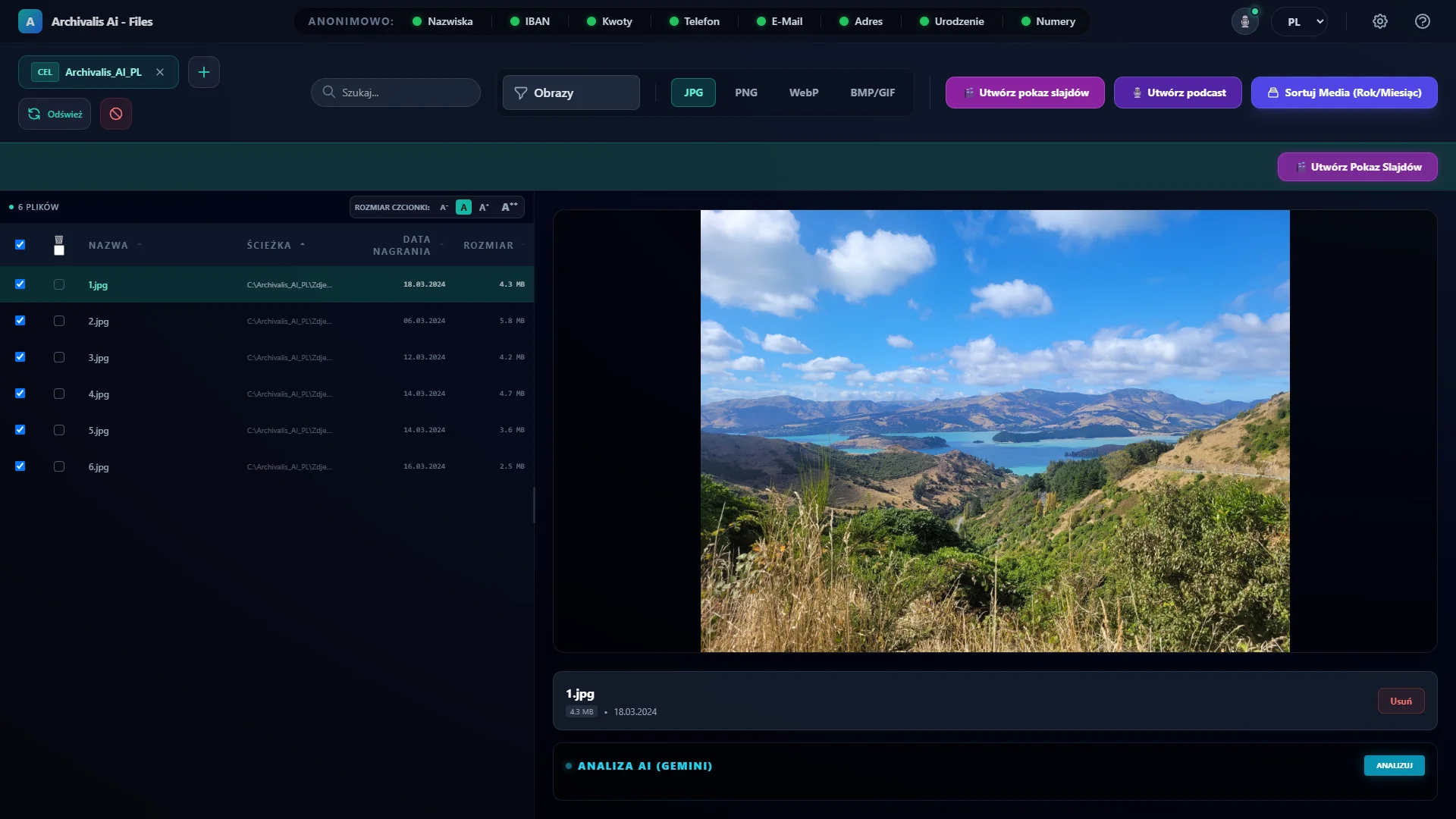Viewport: 1456px width, 819px height.
Task: Click Utwórz pokaz slajdów toolbar button
Action: (1025, 93)
